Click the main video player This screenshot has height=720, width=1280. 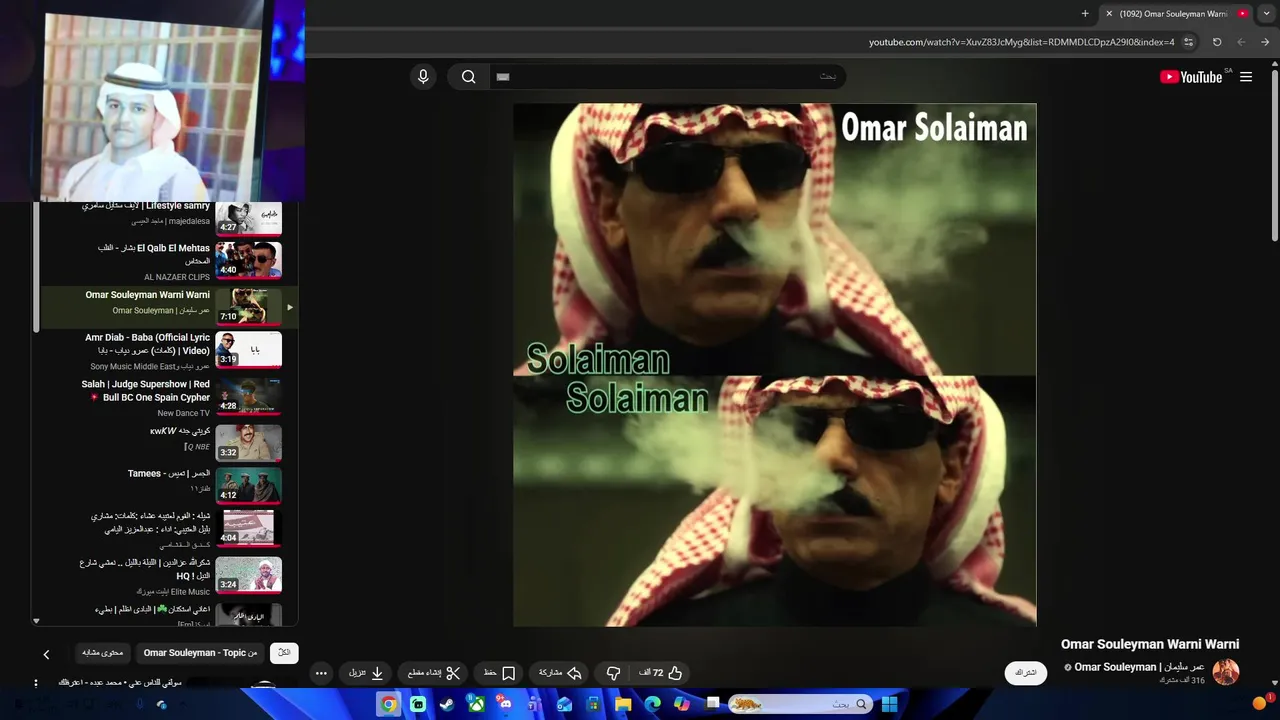point(775,365)
